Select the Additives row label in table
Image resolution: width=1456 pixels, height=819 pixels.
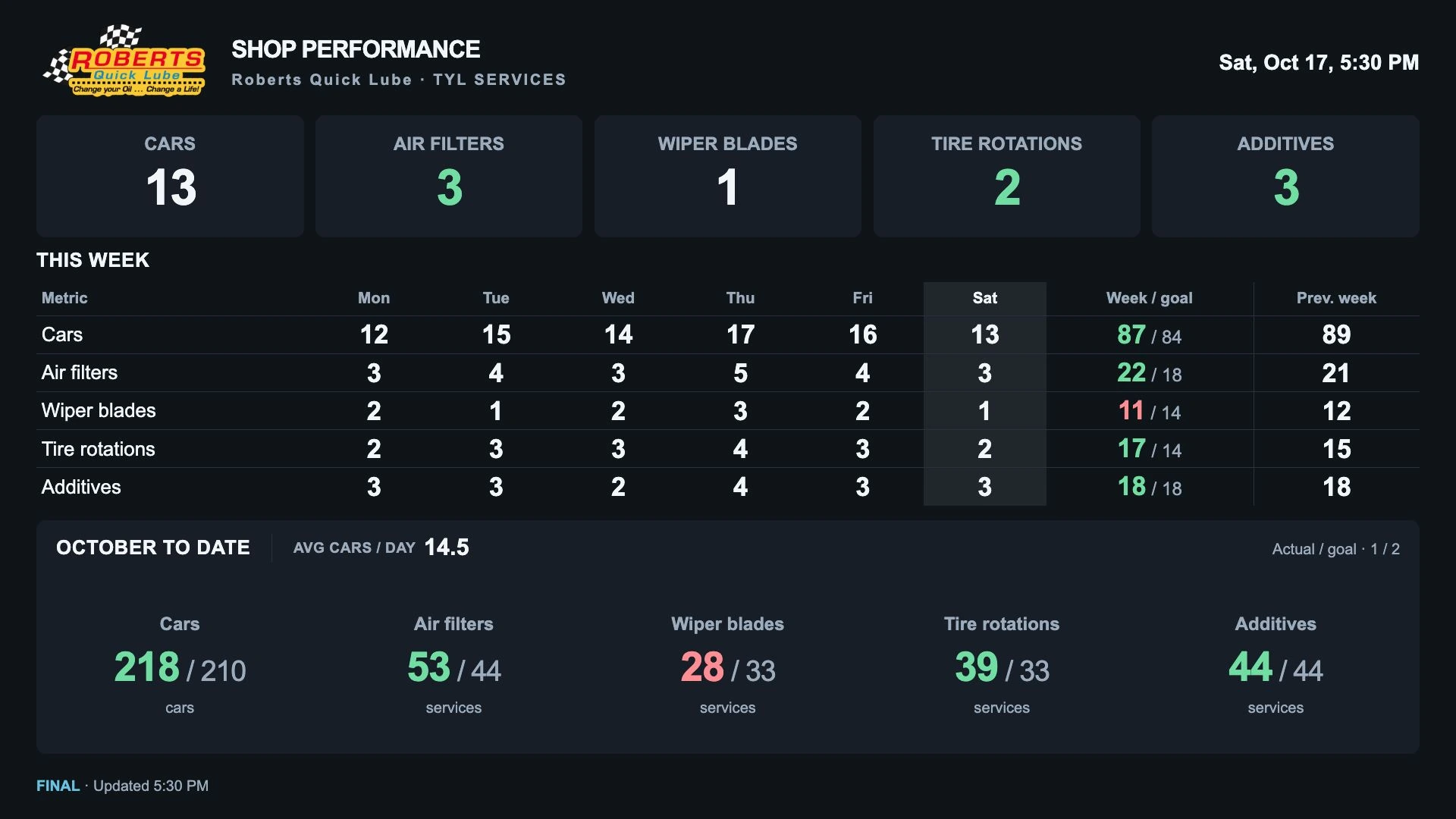[81, 487]
